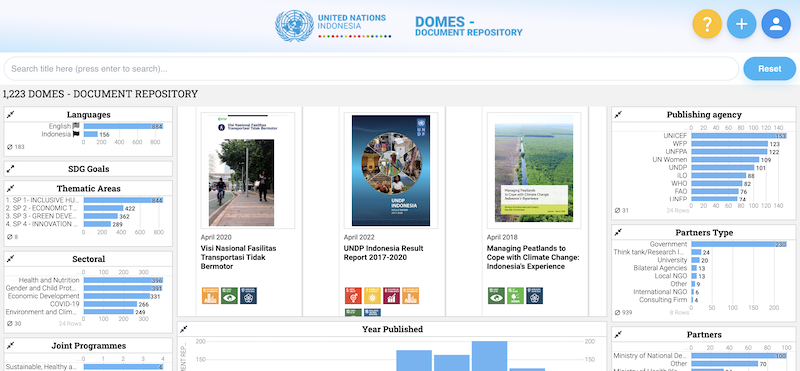Select the SP 2 - ECONOMIC T... bar
This screenshot has width=800, height=371.
pyautogui.click(x=104, y=208)
